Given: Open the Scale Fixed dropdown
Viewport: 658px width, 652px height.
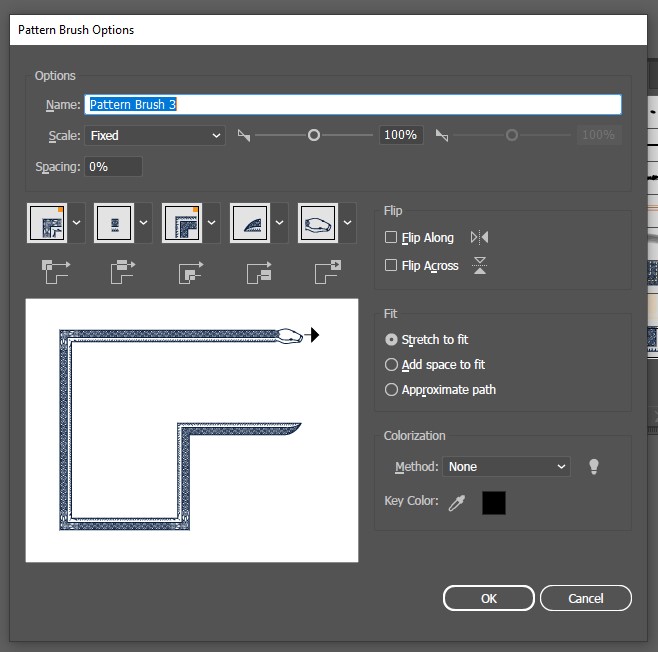Looking at the screenshot, I should pos(155,136).
